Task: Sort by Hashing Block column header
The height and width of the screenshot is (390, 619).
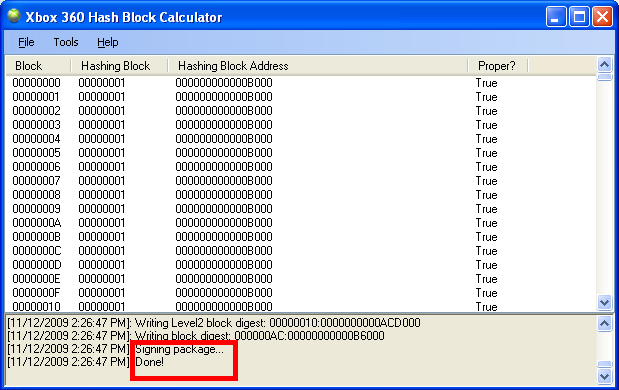Action: [119, 66]
